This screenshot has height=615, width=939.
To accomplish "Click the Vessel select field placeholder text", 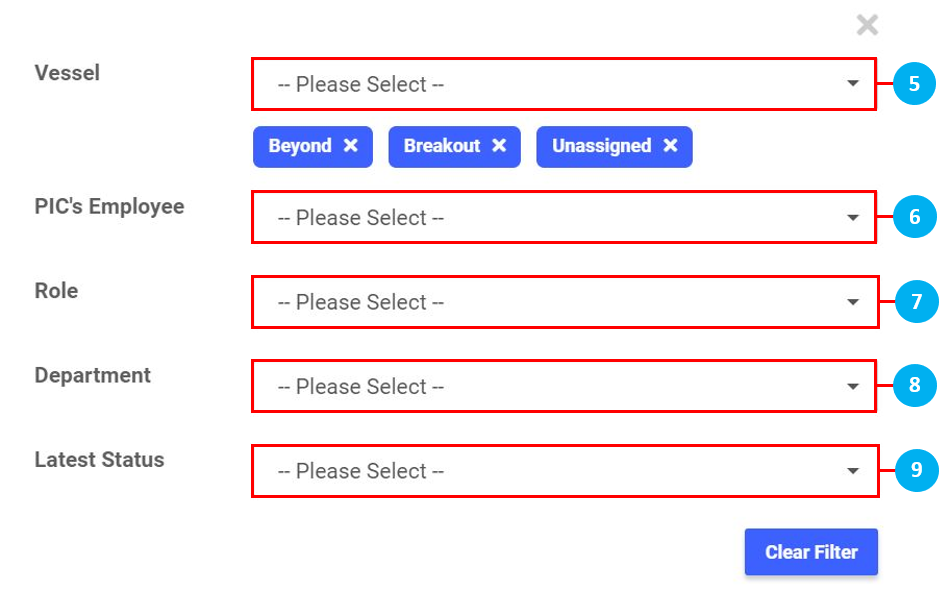I will [361, 85].
